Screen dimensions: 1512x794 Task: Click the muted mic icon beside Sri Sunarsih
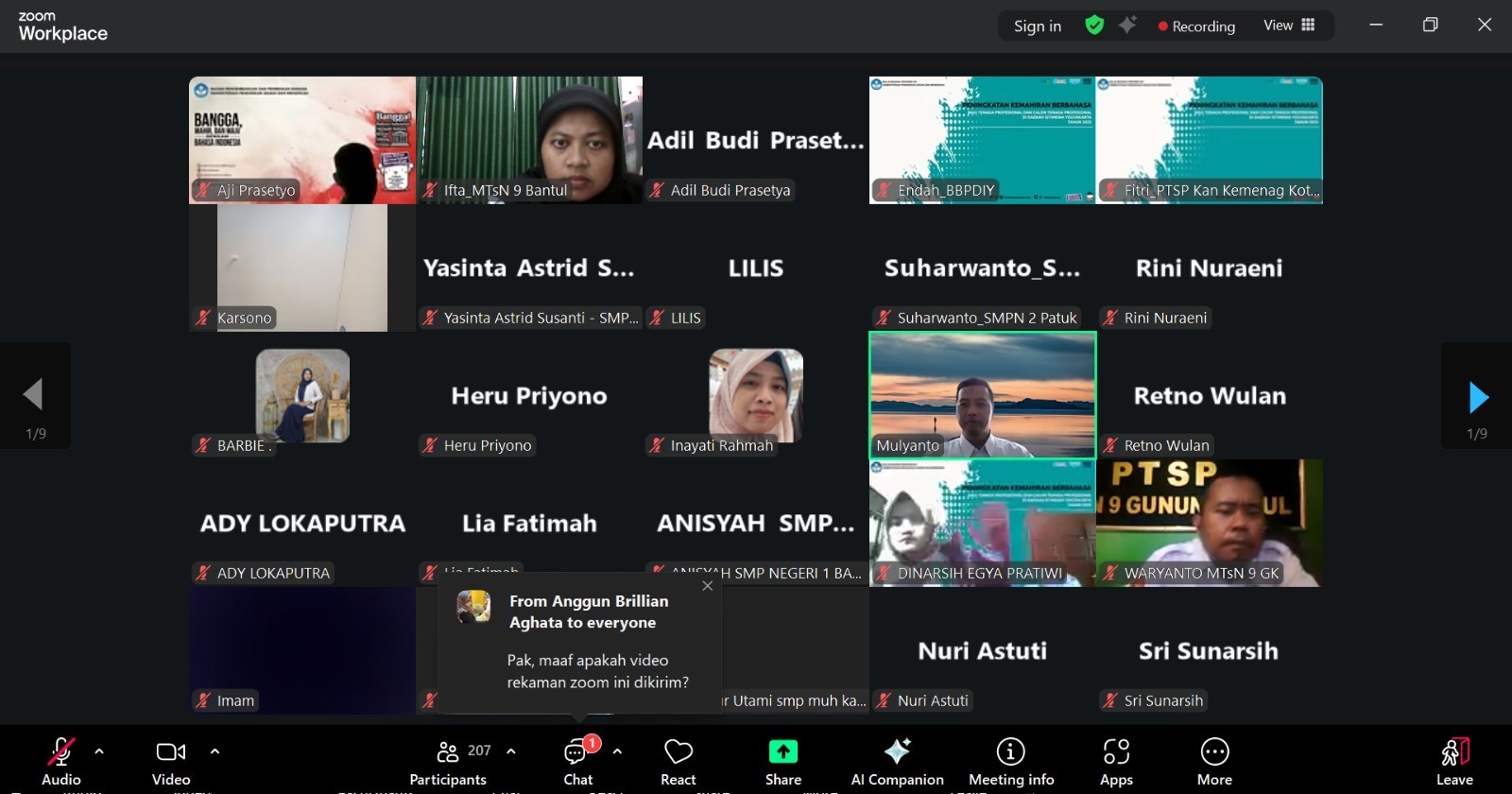(1109, 700)
